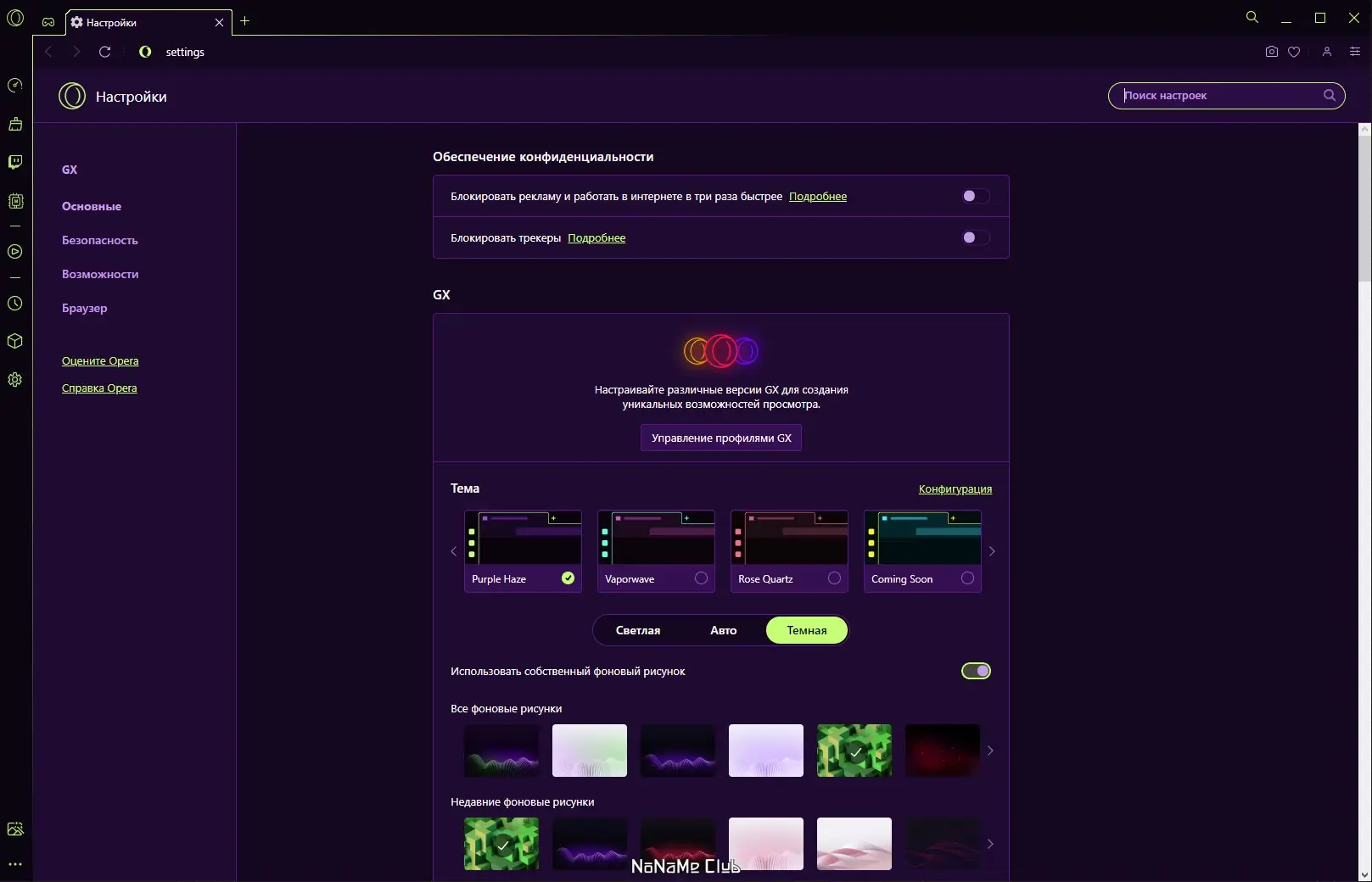Switch to the Авто appearance mode

[724, 630]
